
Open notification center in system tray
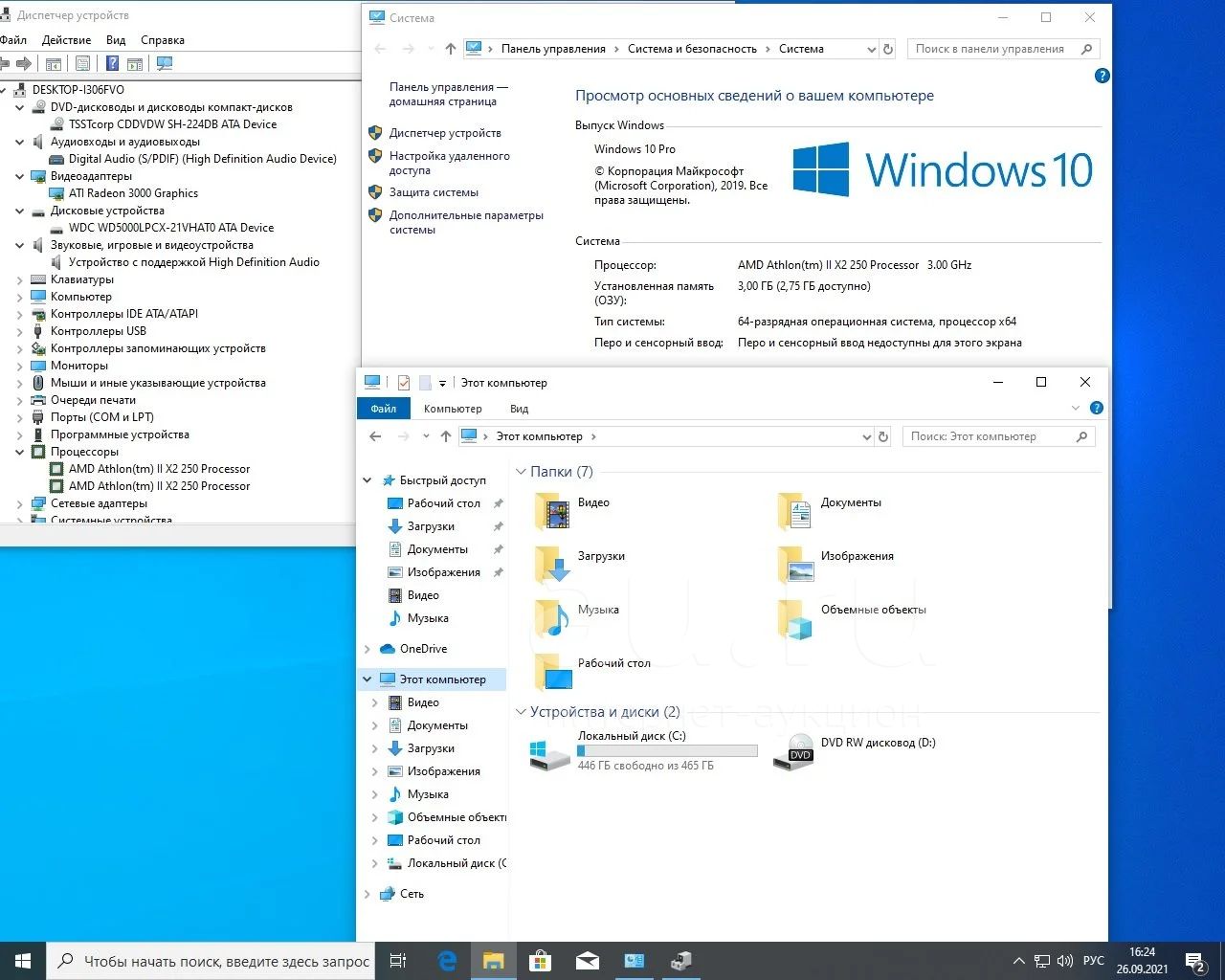tap(1194, 961)
